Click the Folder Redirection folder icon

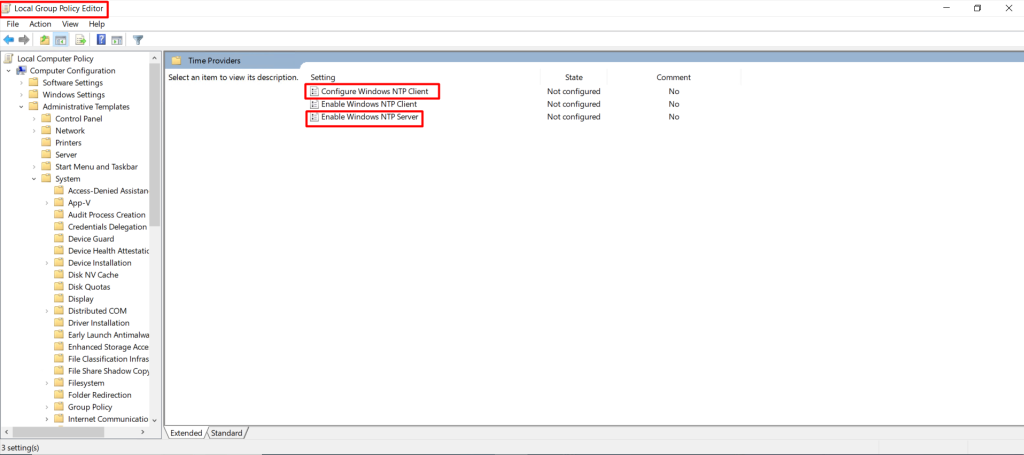(59, 395)
